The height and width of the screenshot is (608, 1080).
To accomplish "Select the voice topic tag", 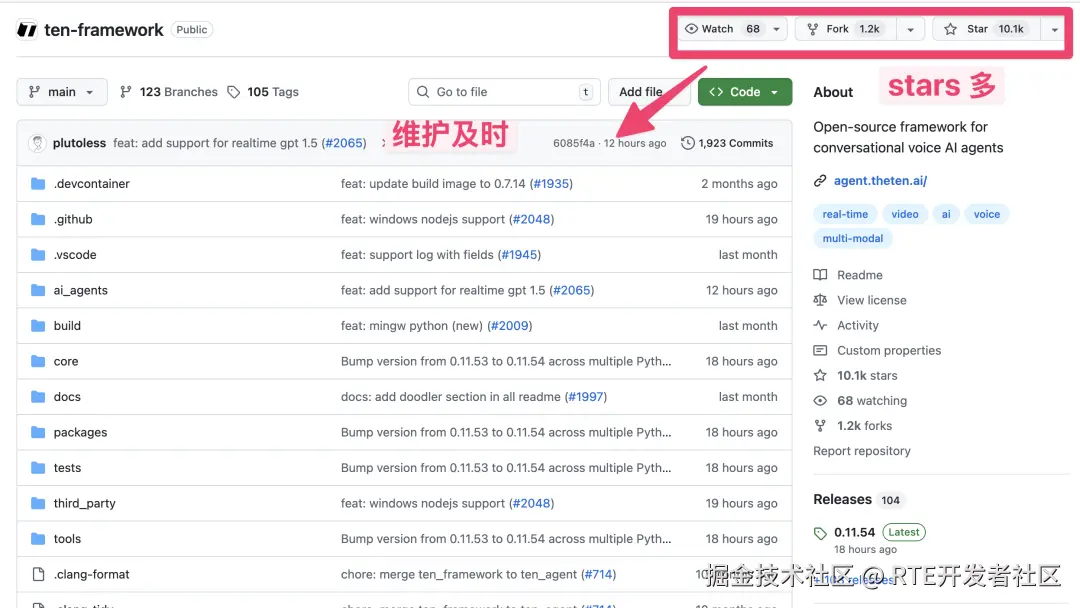I will click(986, 214).
